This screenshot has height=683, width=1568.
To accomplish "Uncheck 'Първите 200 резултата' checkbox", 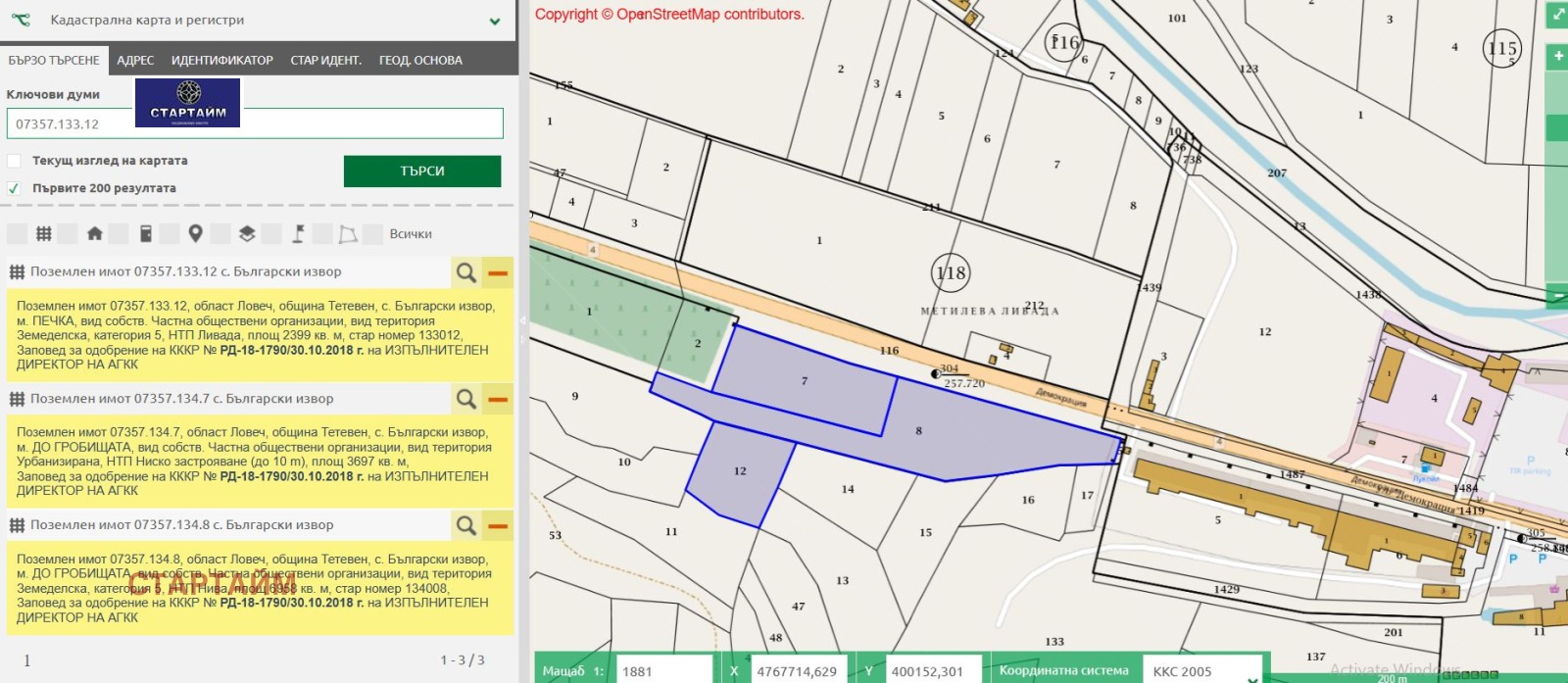I will 14,188.
